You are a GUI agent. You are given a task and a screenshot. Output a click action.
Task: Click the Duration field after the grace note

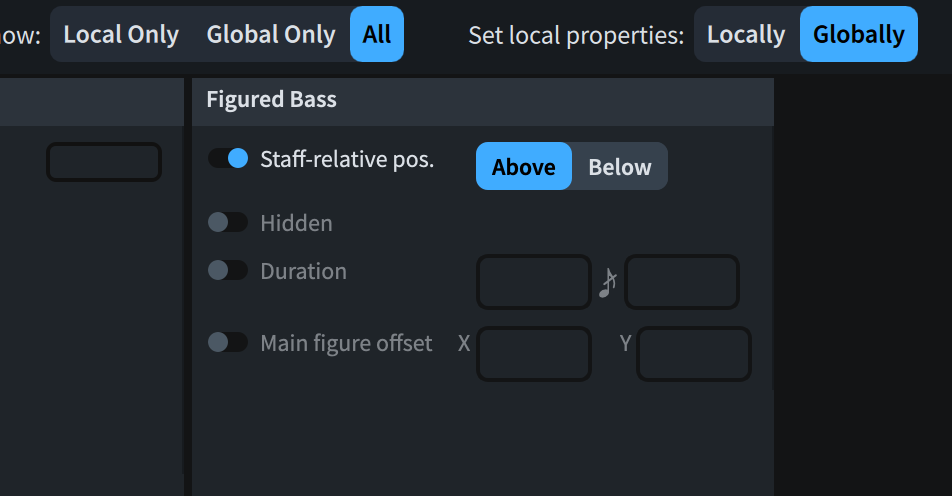click(682, 282)
